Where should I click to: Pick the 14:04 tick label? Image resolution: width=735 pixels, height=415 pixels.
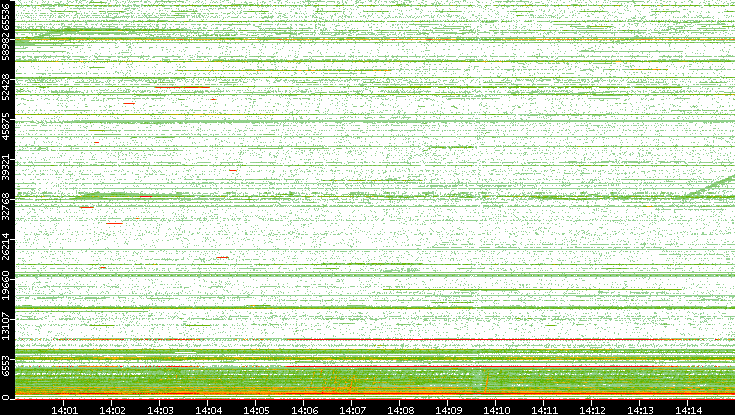208,410
